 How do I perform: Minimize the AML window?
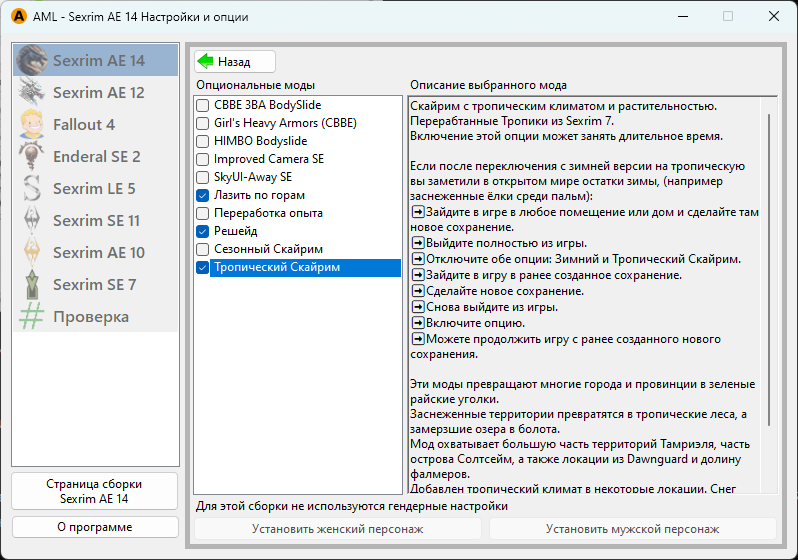click(x=682, y=17)
